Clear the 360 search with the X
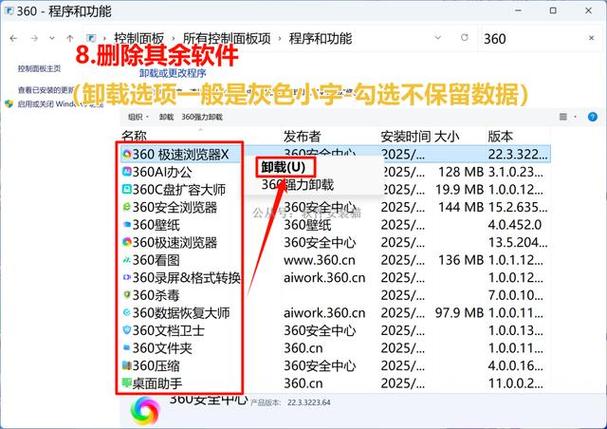607x429 pixels. [x=592, y=38]
